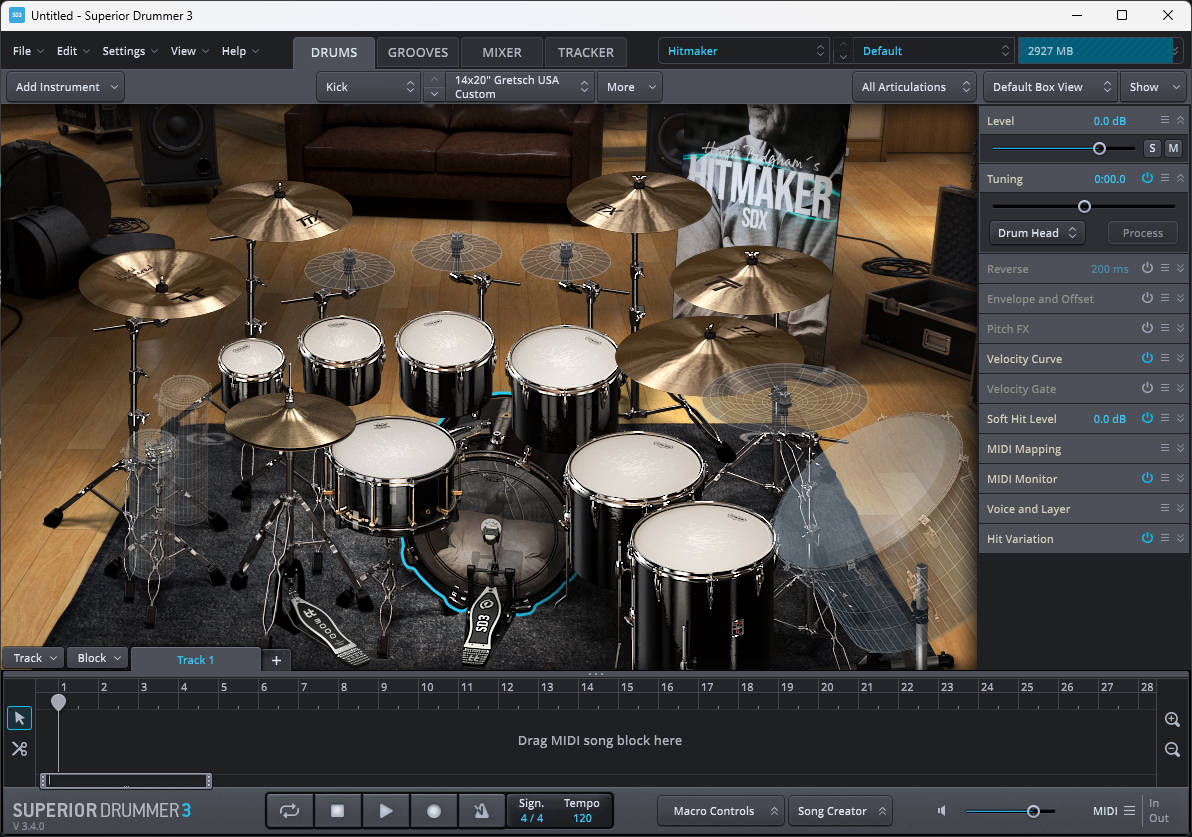1192x837 pixels.
Task: Toggle the Tuning power button
Action: 1147,178
